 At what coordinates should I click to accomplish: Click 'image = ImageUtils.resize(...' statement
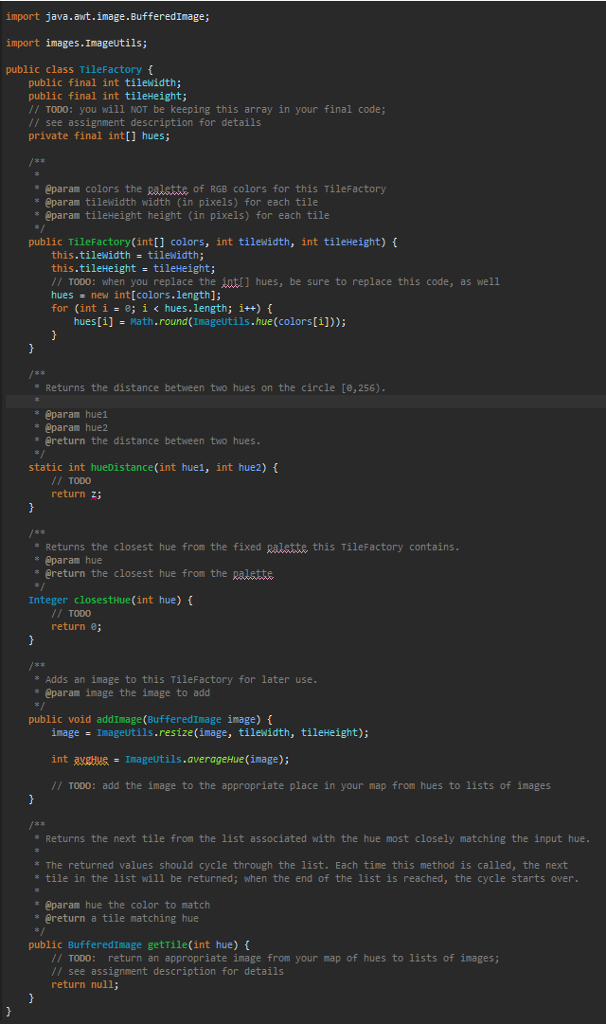point(210,733)
